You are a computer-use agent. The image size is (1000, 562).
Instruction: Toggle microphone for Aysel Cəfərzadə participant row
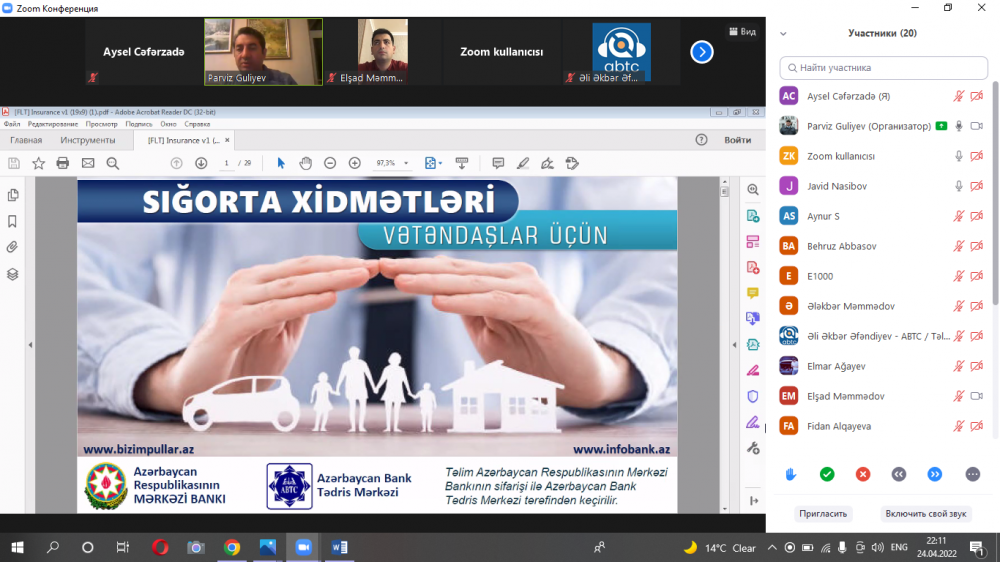tap(959, 96)
